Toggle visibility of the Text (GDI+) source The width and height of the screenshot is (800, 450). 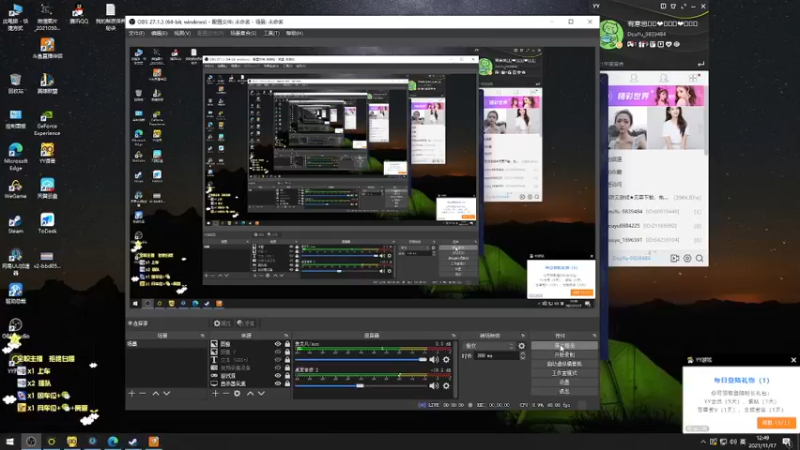click(278, 360)
